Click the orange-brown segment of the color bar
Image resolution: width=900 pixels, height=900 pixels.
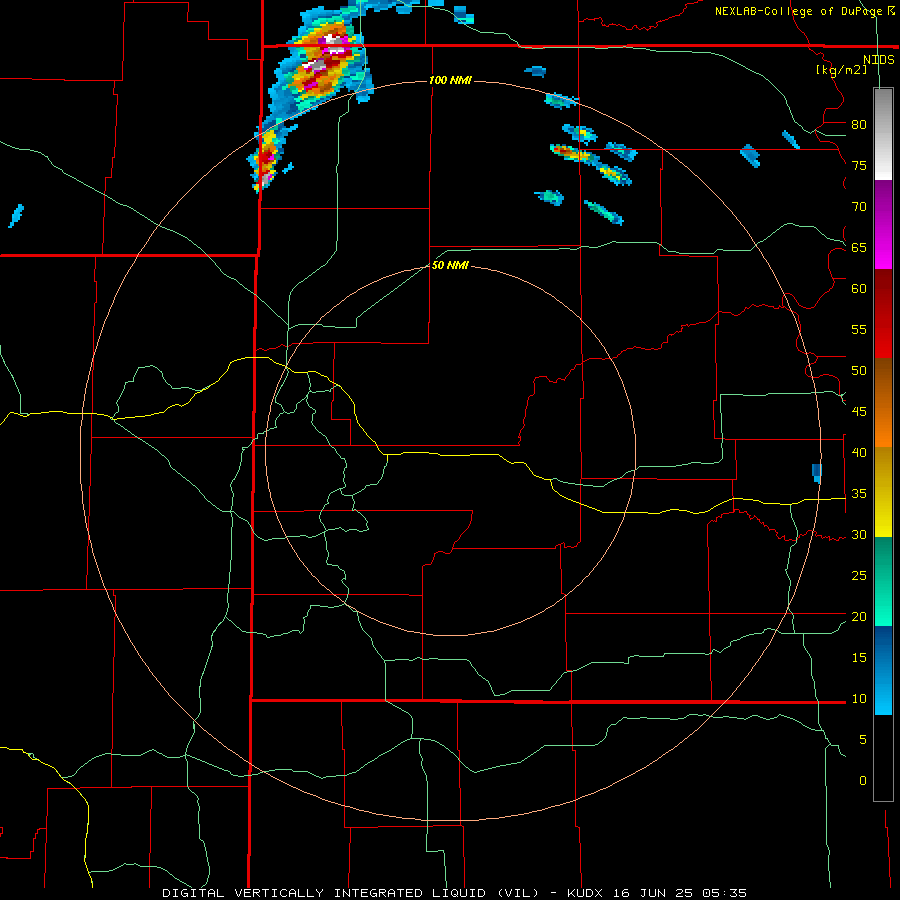click(x=883, y=402)
